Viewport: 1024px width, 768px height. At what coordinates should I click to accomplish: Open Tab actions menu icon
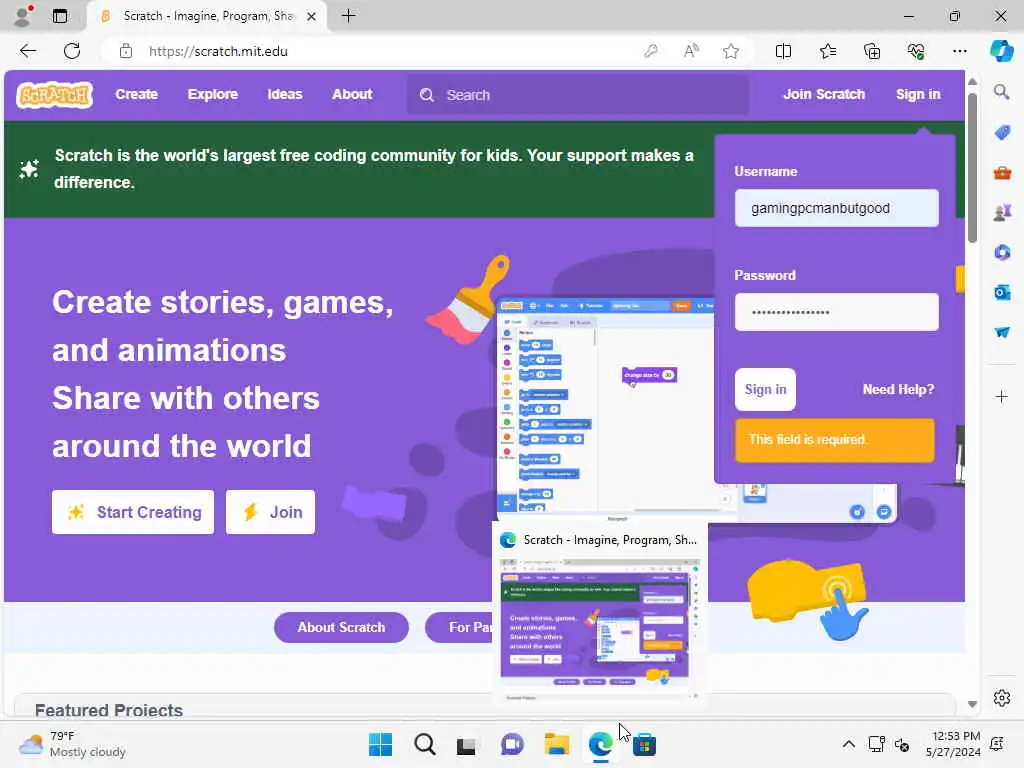click(60, 16)
